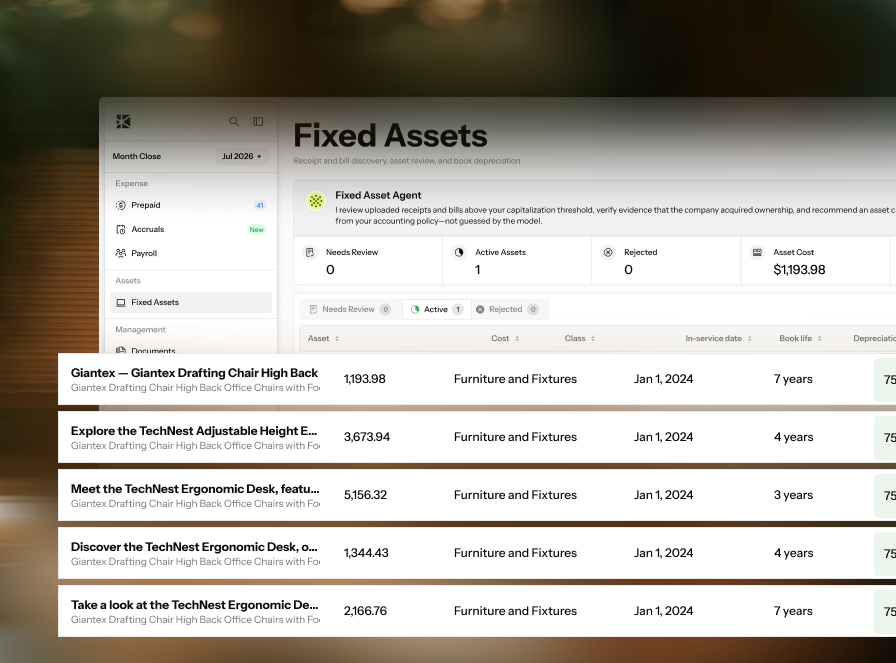
Task: Open the Take a look at TechNest row
Action: [x=477, y=611]
